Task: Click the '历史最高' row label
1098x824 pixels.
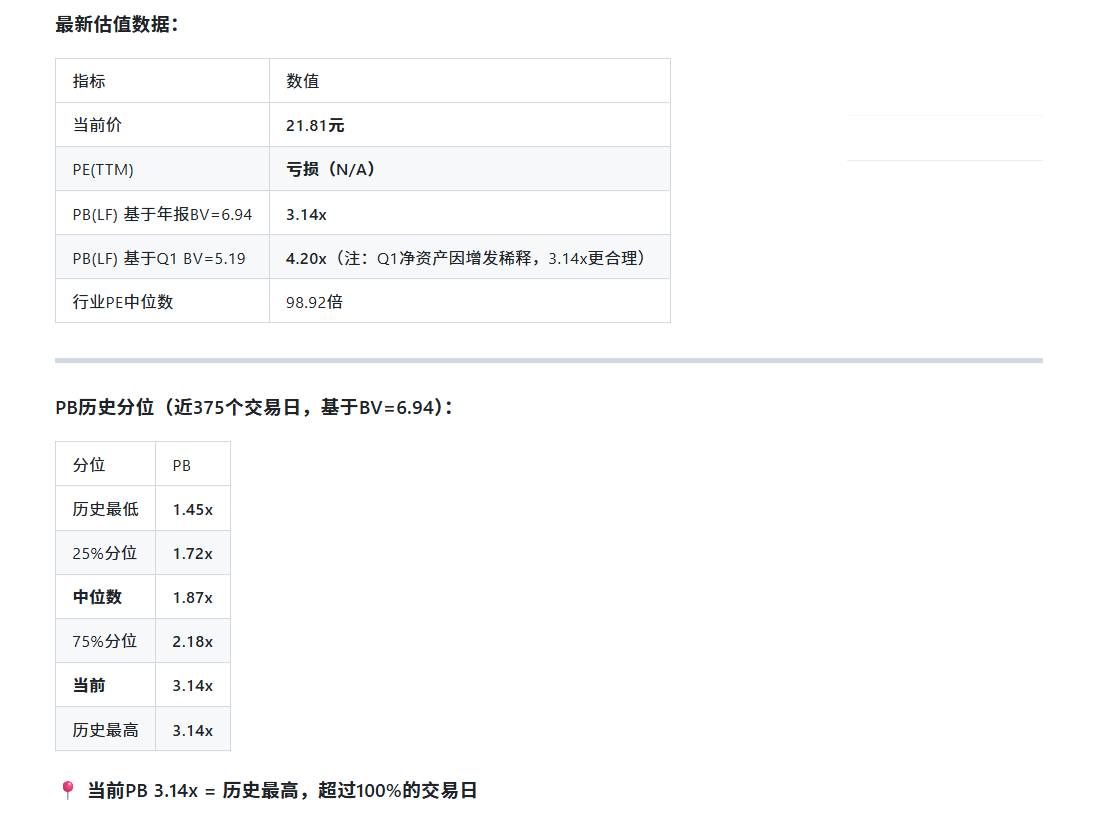Action: [106, 730]
